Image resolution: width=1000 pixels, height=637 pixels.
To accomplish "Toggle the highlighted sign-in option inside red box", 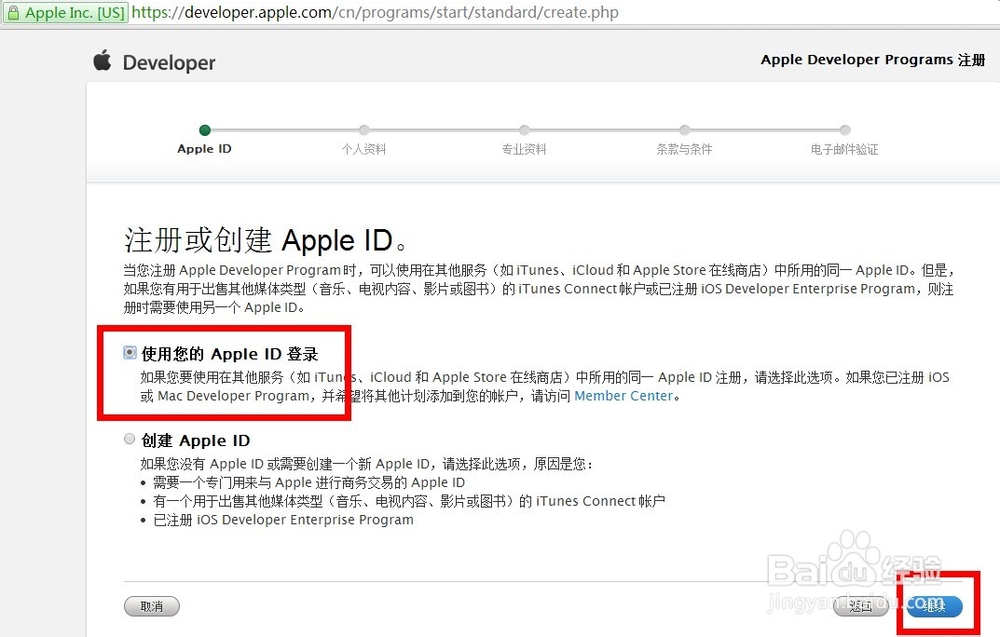I will pos(129,351).
